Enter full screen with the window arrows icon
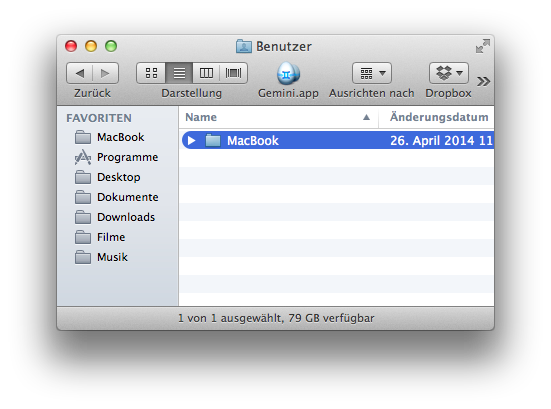Screen dimensions: 551x409 (483, 46)
